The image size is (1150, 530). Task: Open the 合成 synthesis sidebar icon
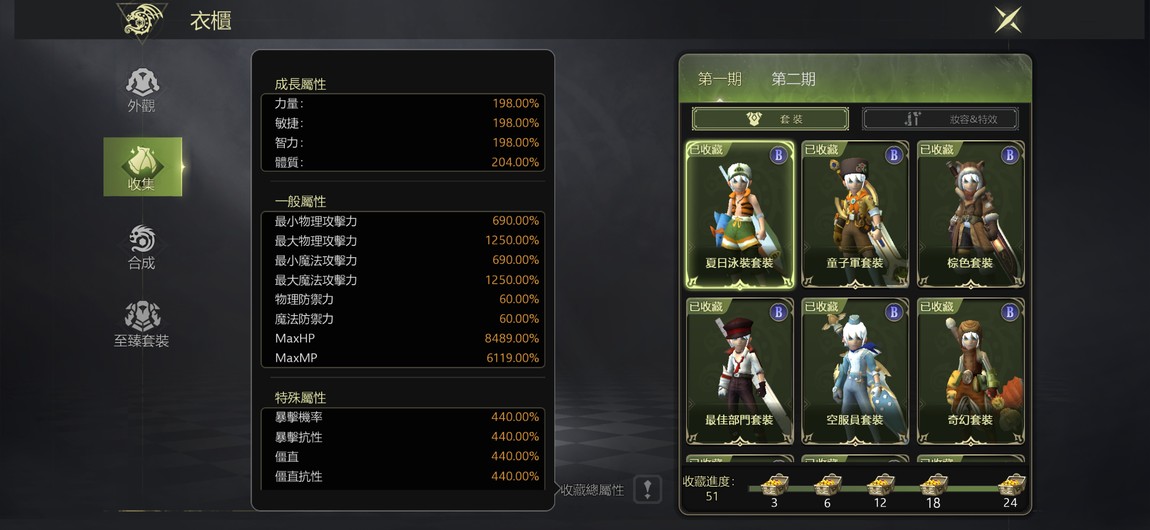click(142, 247)
